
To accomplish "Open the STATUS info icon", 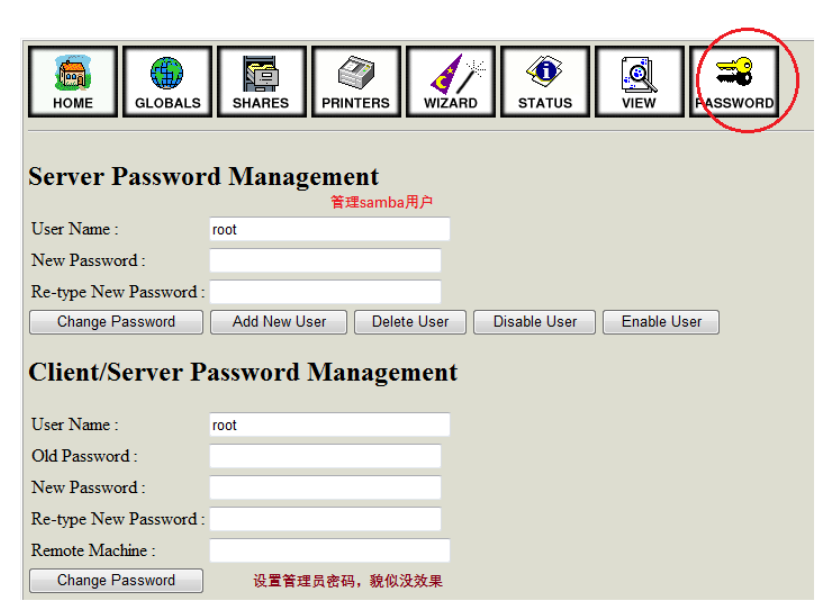I will click(545, 81).
